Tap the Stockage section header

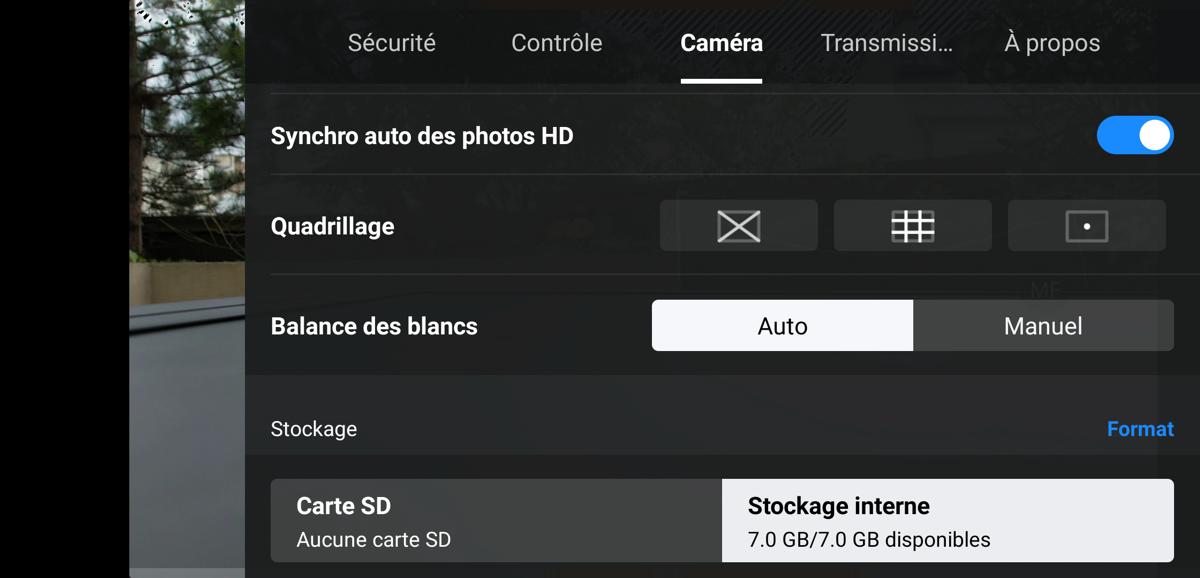pos(314,429)
